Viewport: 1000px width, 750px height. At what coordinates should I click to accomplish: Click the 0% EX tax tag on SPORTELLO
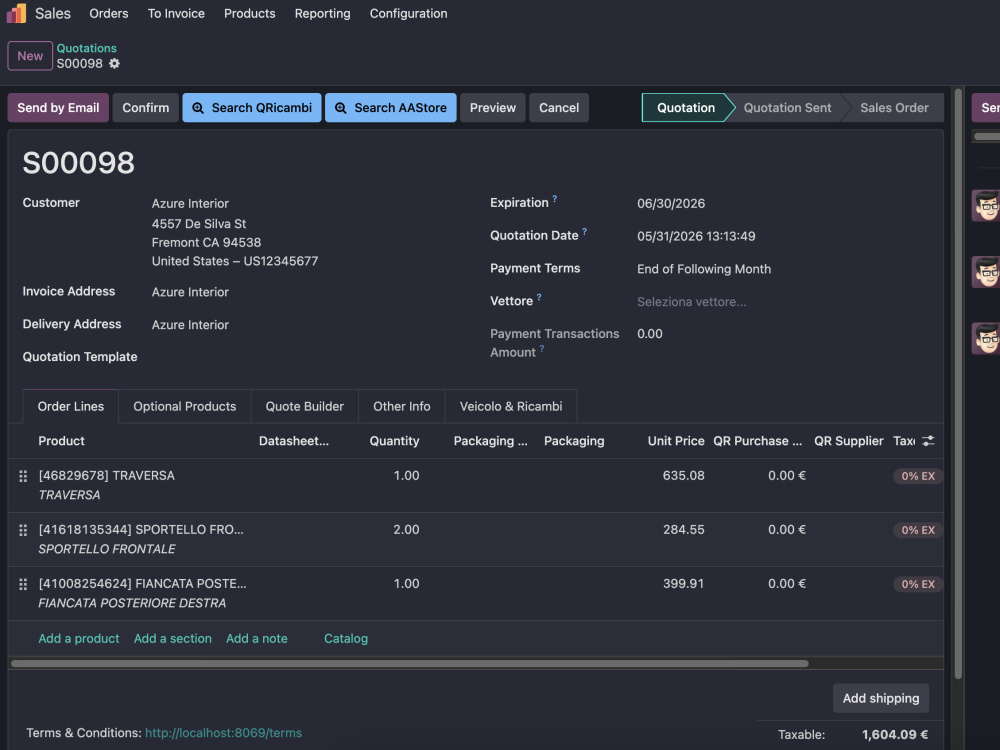click(x=918, y=530)
